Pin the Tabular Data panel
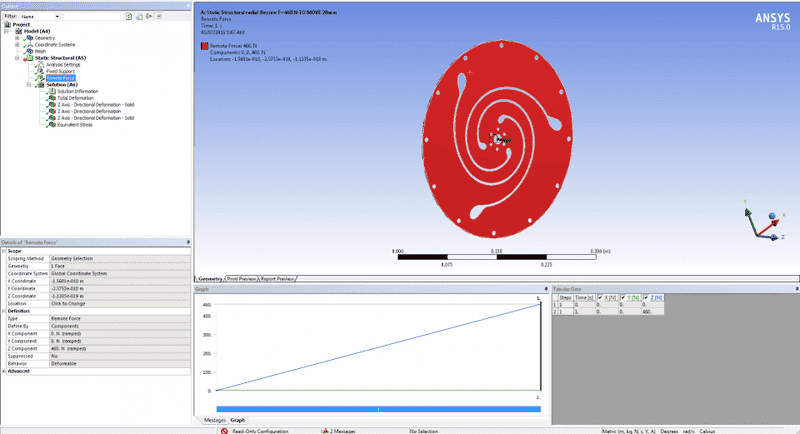The width and height of the screenshot is (800, 434). tap(797, 289)
